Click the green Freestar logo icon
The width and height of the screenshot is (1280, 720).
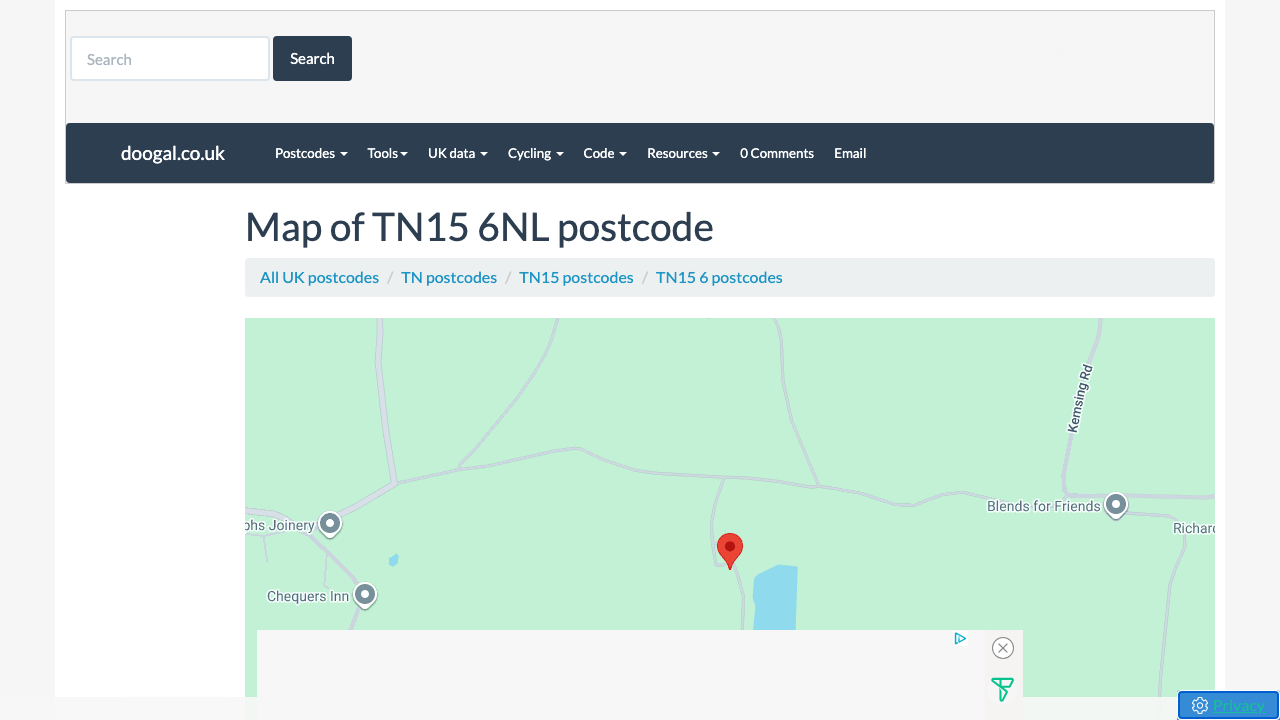pyautogui.click(x=1002, y=689)
